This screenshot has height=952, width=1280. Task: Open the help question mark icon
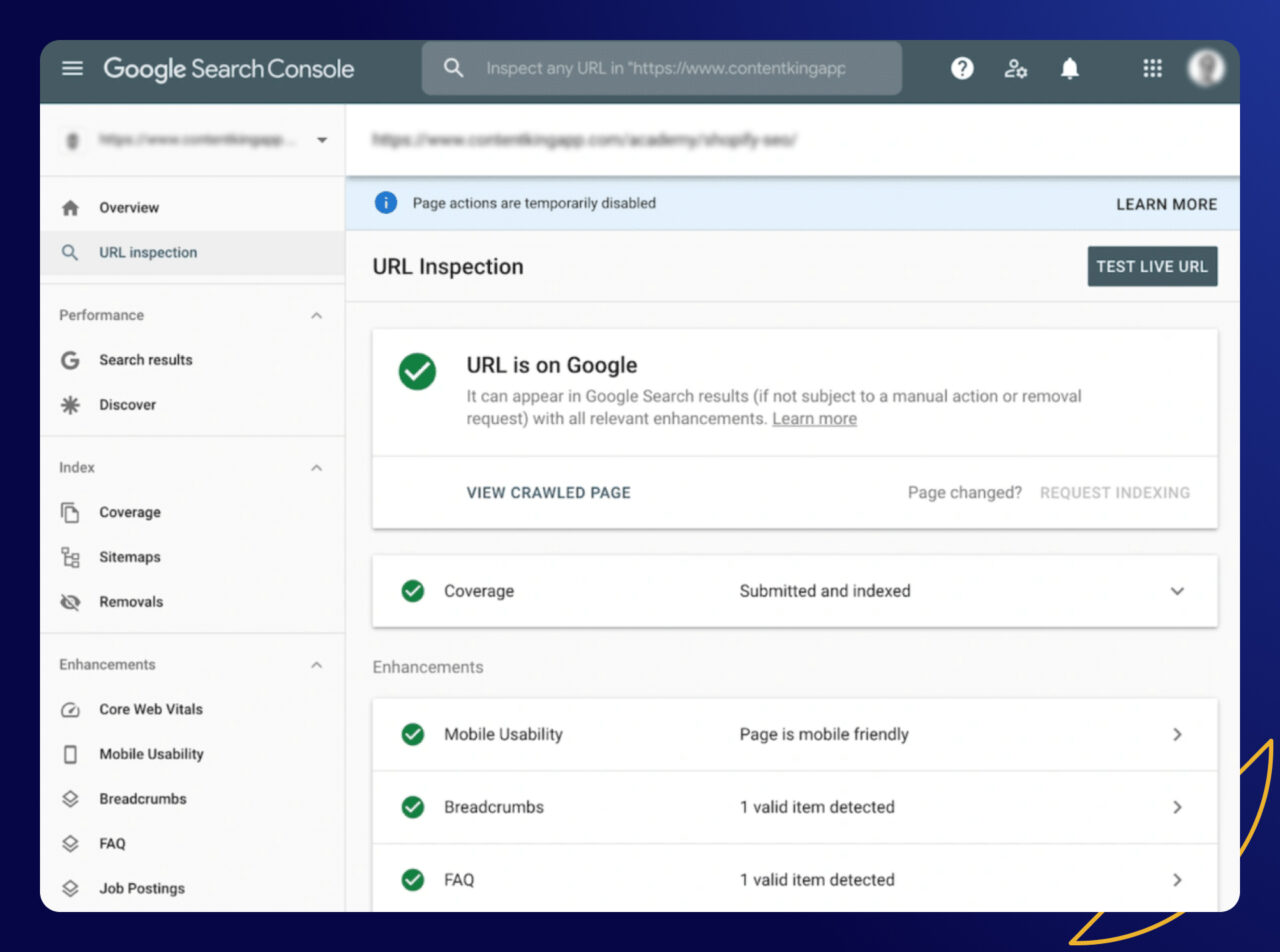pos(962,68)
